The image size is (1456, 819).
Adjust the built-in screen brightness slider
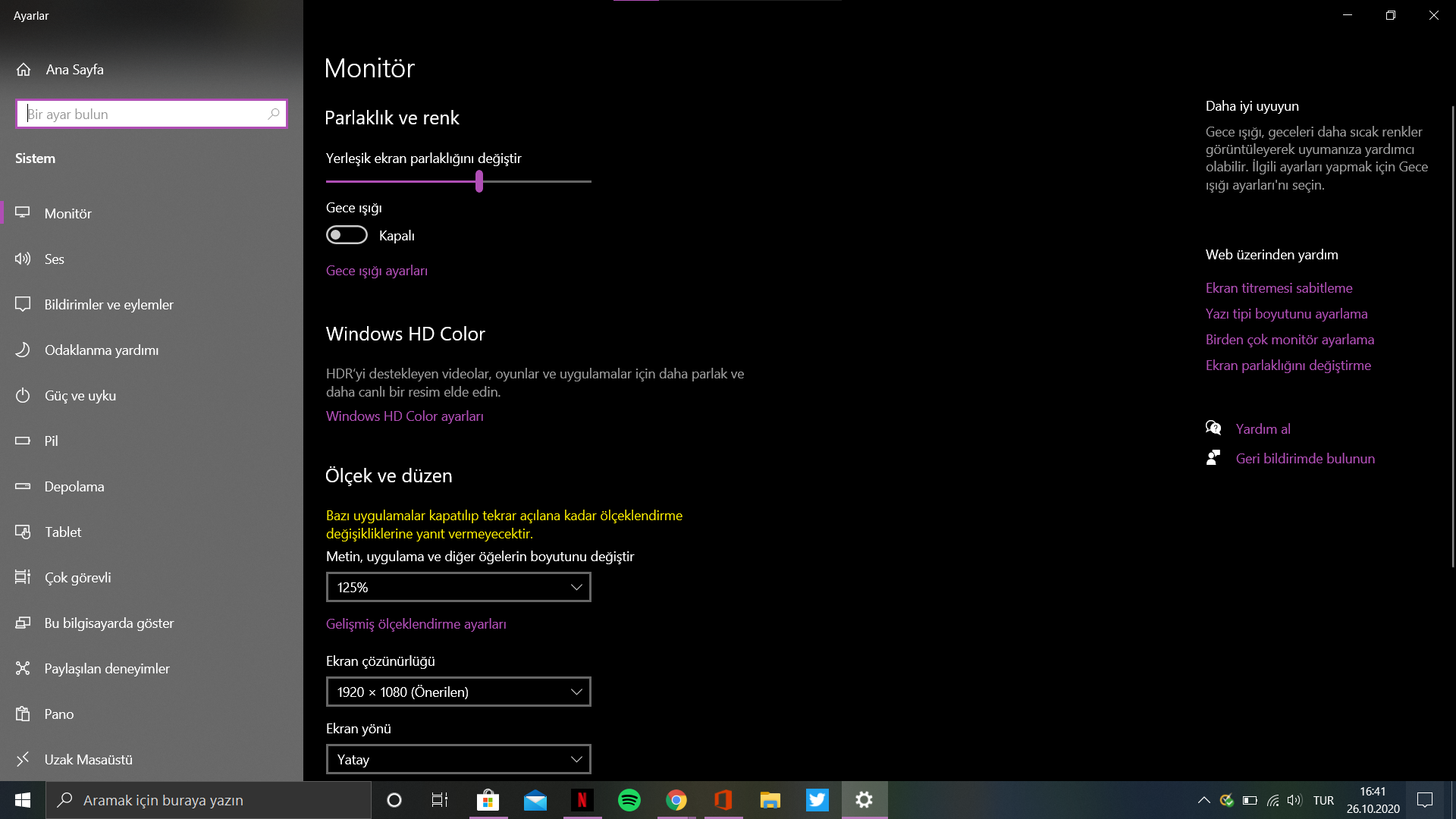[479, 181]
